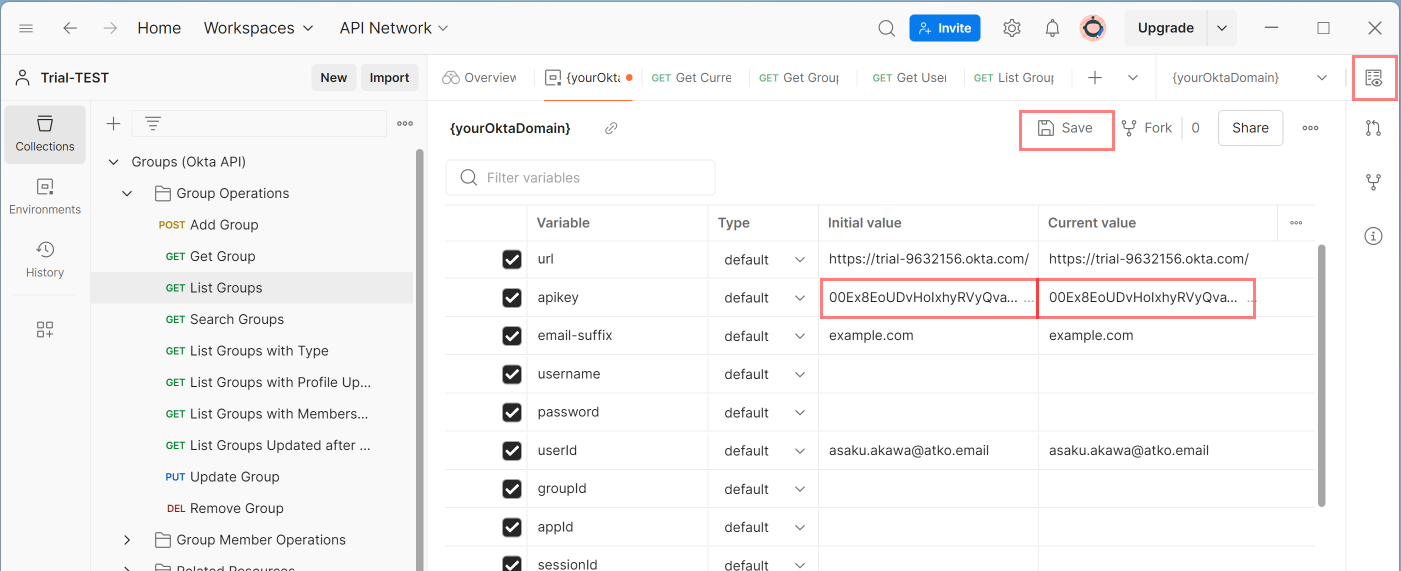Viewport: 1401px width, 571px height.
Task: Click the Save button
Action: tap(1066, 128)
